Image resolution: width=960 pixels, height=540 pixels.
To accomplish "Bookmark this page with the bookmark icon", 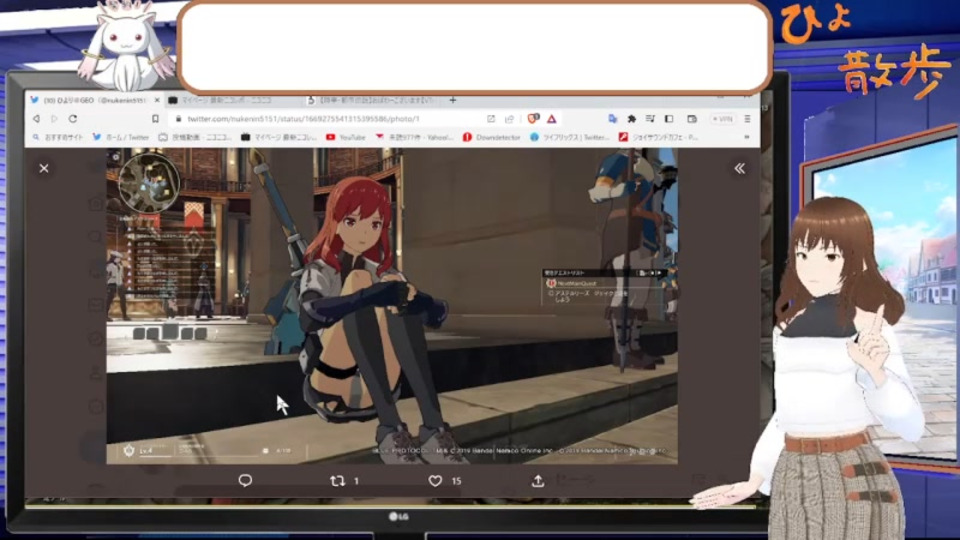I will pos(155,119).
